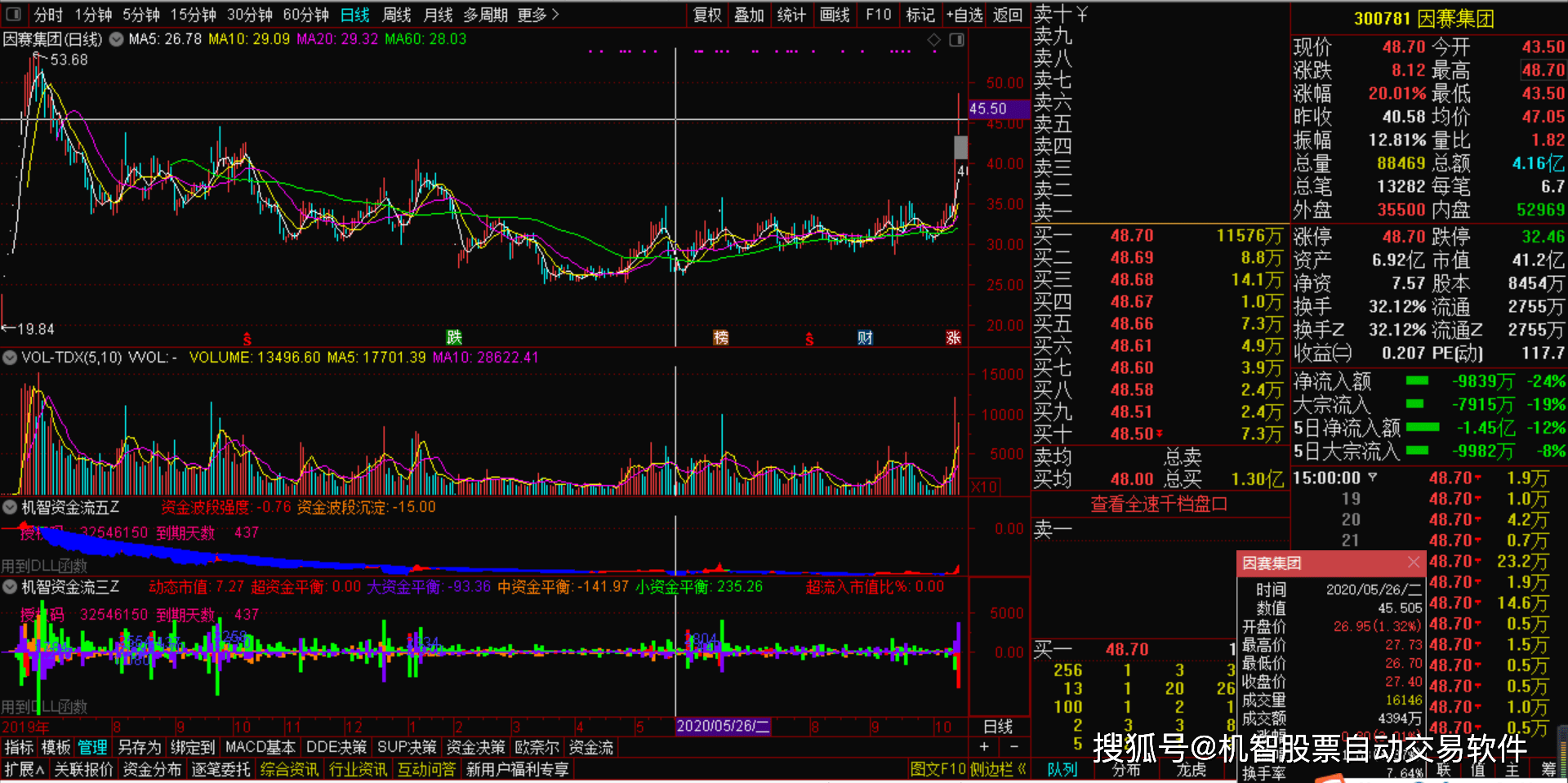
Task: Click the 标记 toolbar button
Action: [920, 15]
